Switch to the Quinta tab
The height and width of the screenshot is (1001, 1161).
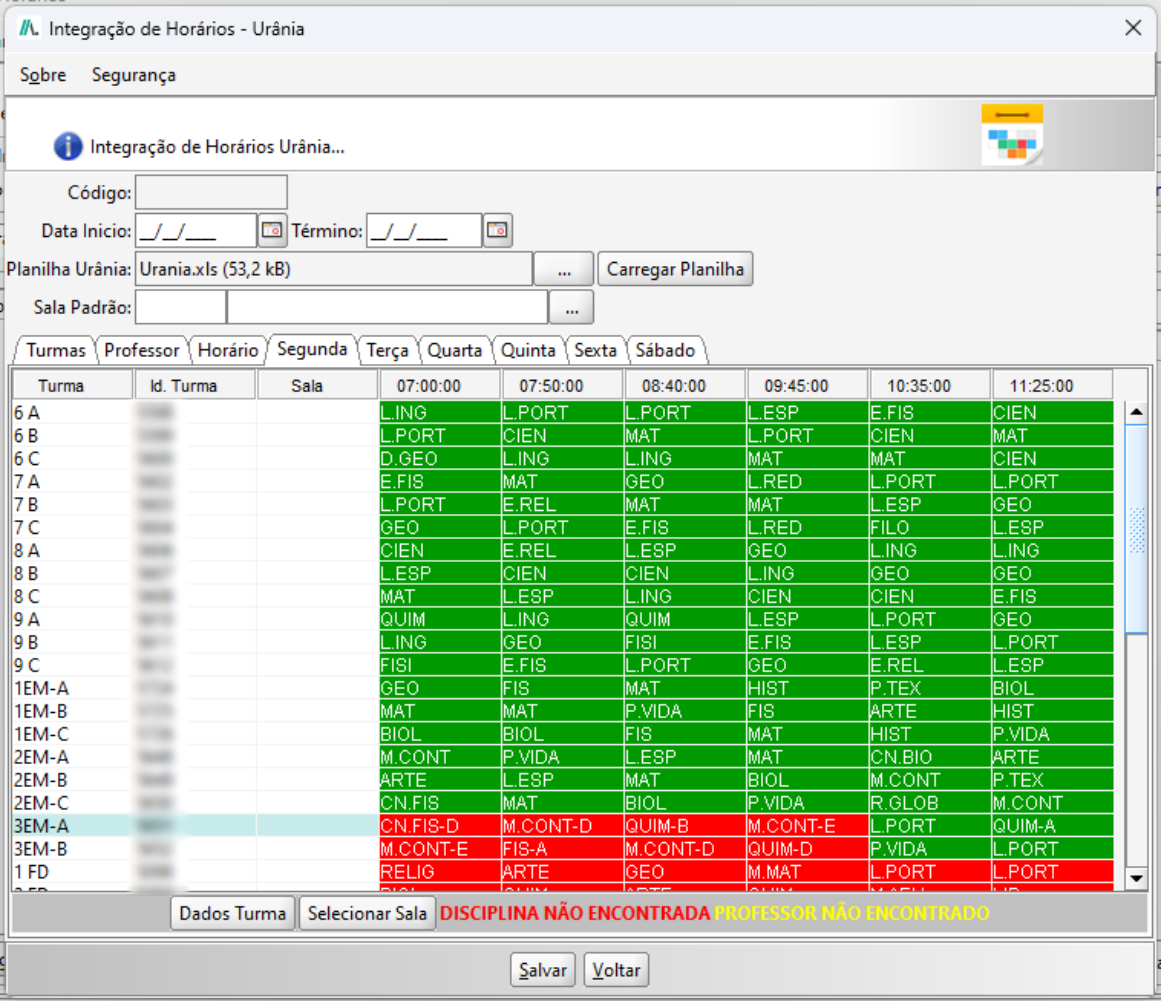click(x=528, y=350)
